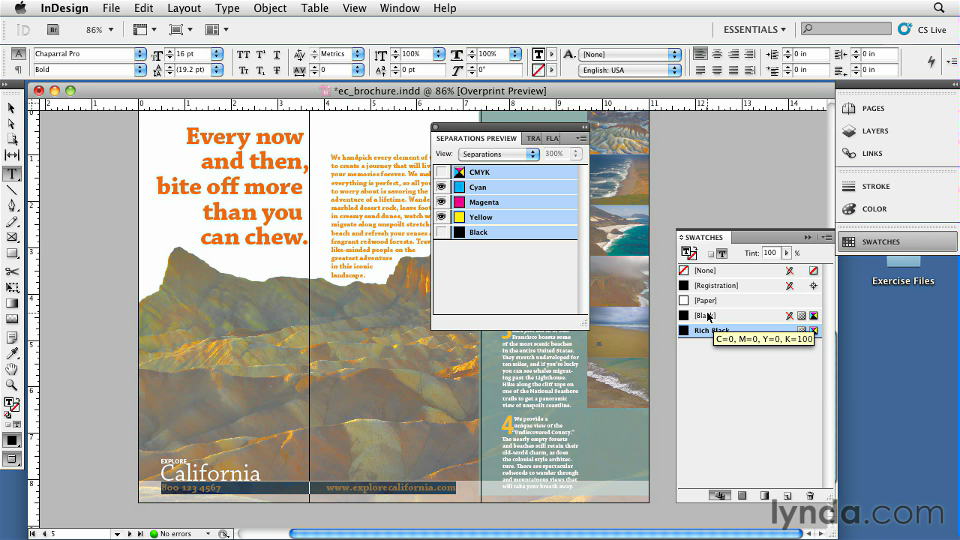Select the [None] swatch
960x540 pixels.
coord(749,271)
